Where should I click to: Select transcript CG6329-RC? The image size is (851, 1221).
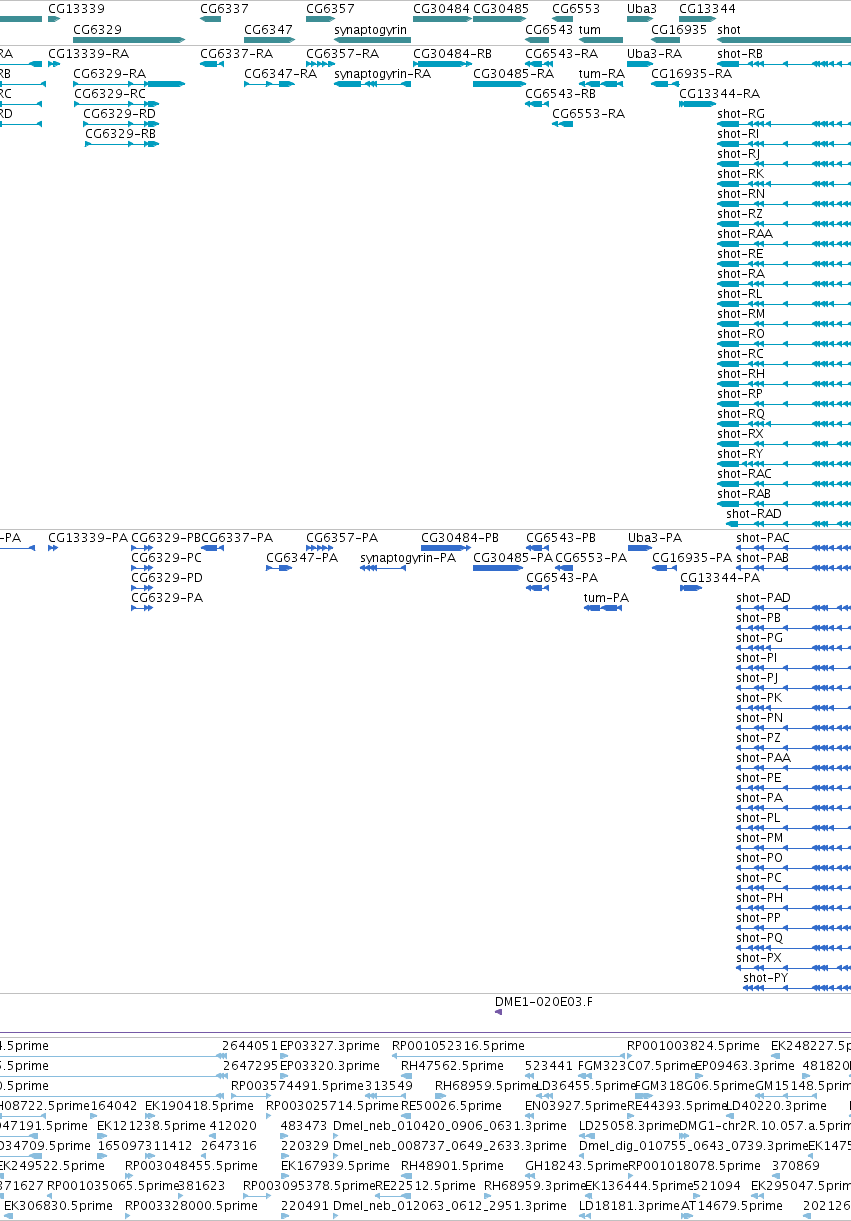pos(109,94)
